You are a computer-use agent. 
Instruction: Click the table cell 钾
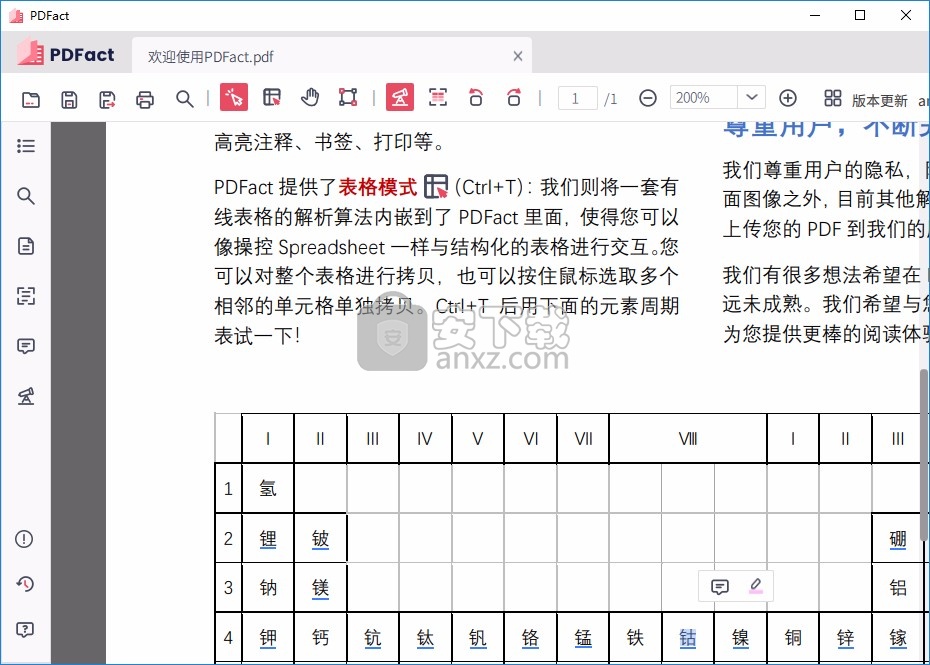tap(268, 638)
